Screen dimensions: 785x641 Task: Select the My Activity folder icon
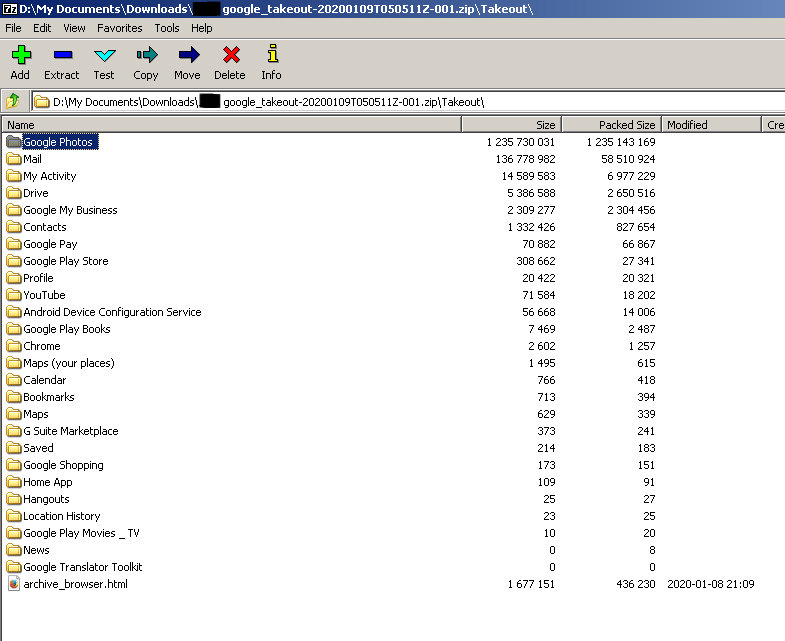tap(14, 176)
